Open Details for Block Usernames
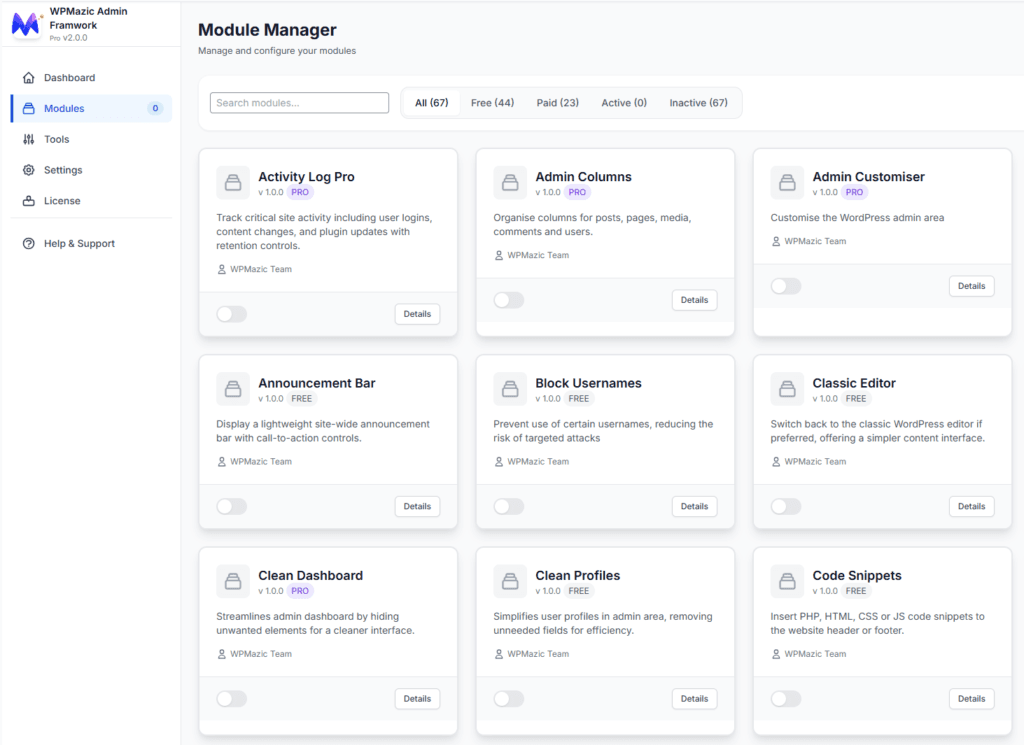The image size is (1024, 745). coord(694,507)
